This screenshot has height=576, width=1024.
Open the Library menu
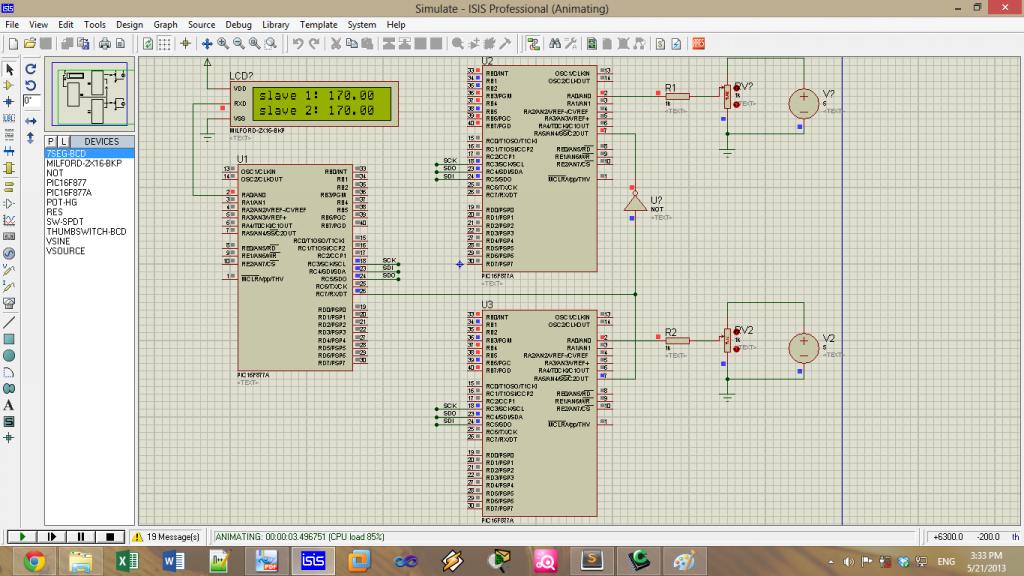point(276,24)
